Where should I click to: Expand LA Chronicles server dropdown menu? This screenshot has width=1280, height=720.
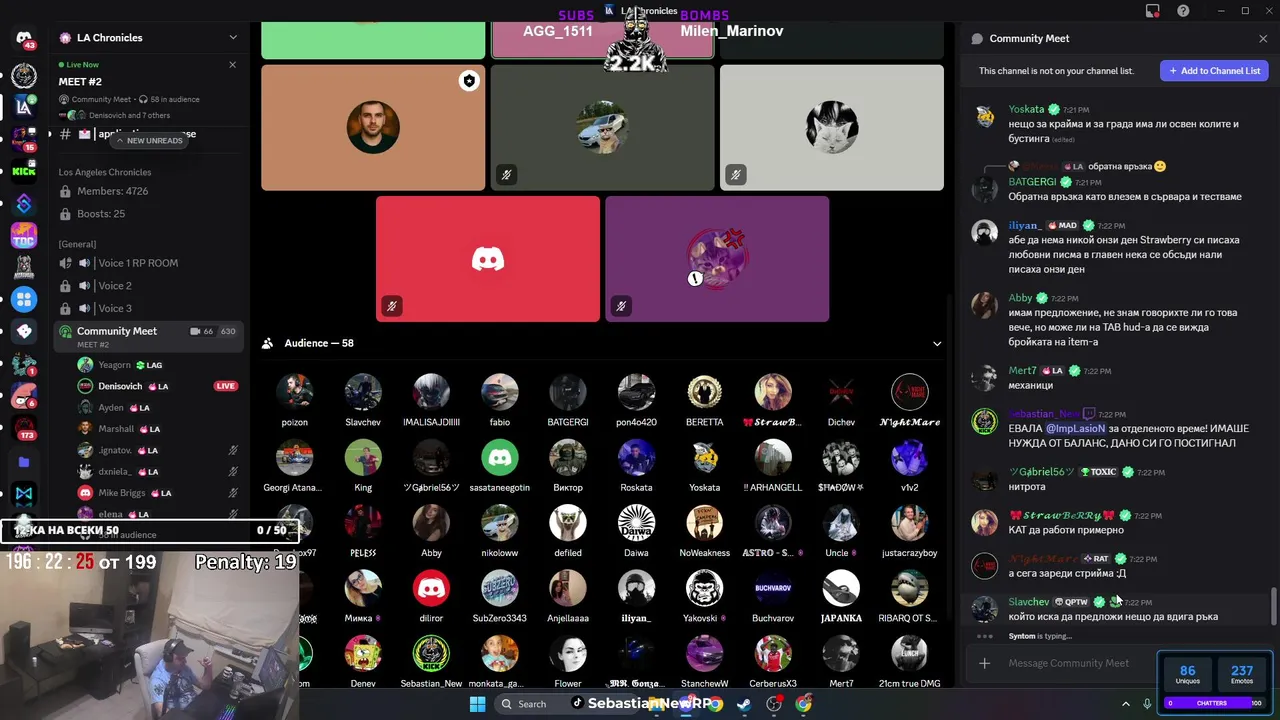click(x=233, y=38)
